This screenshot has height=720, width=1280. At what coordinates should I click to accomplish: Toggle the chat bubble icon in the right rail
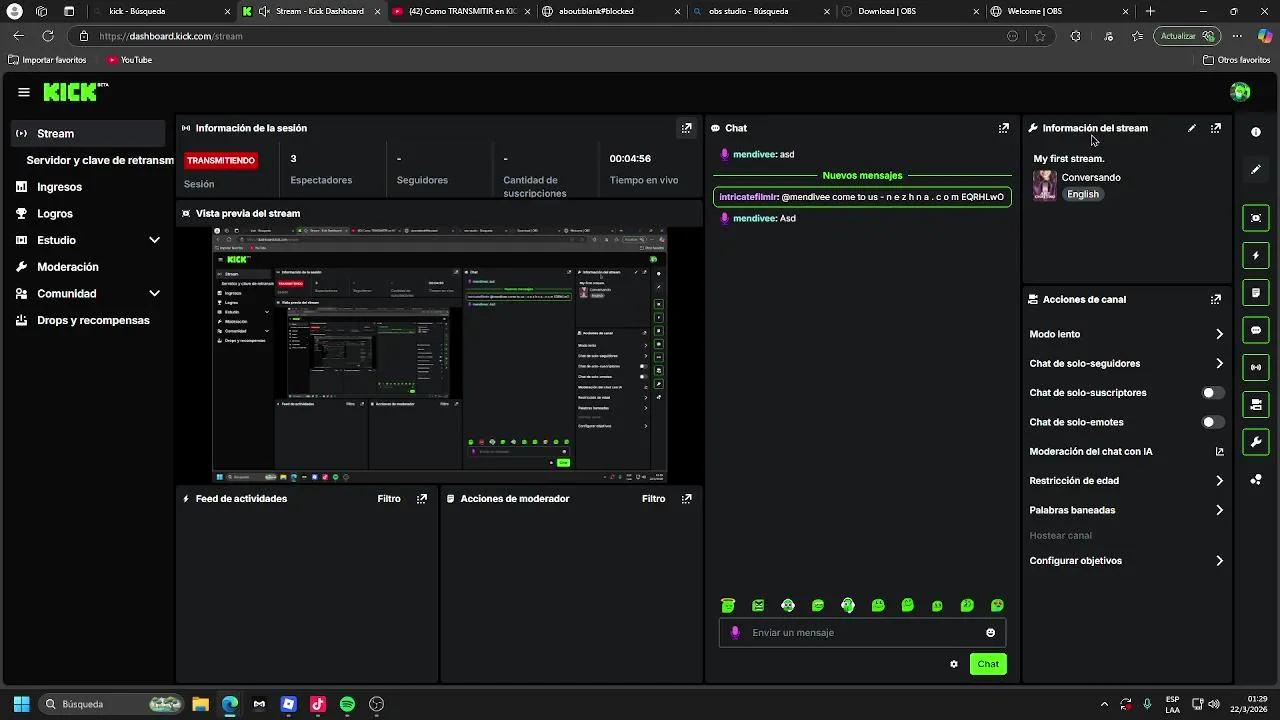pos(1256,330)
